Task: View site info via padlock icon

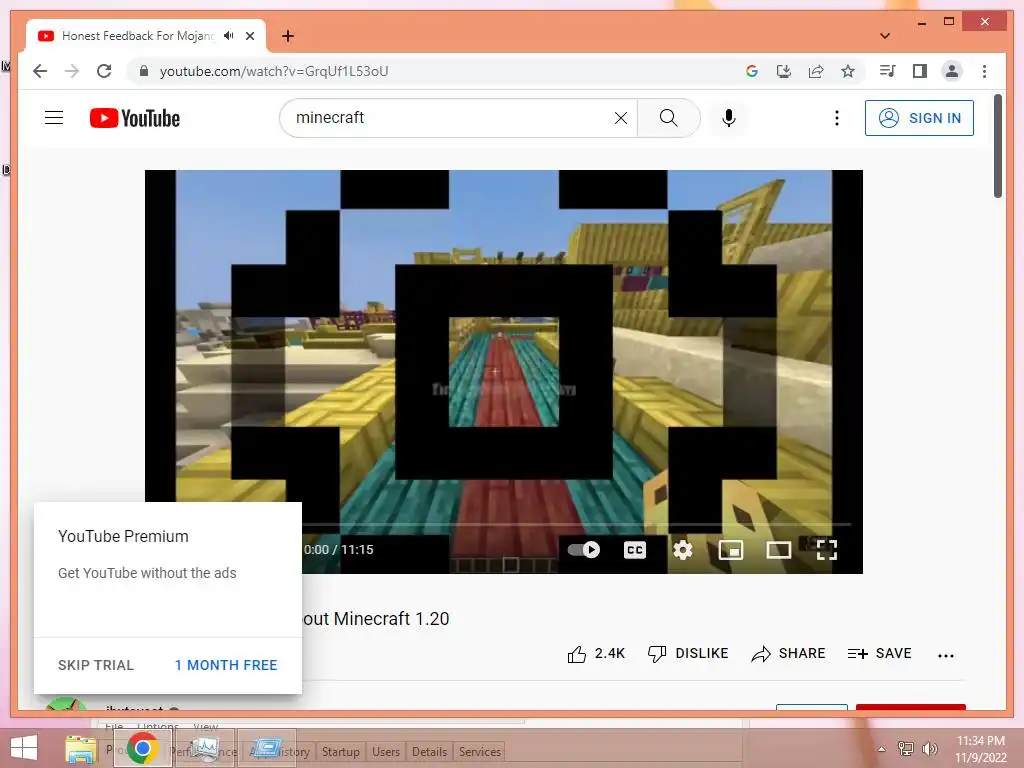Action: click(x=144, y=71)
